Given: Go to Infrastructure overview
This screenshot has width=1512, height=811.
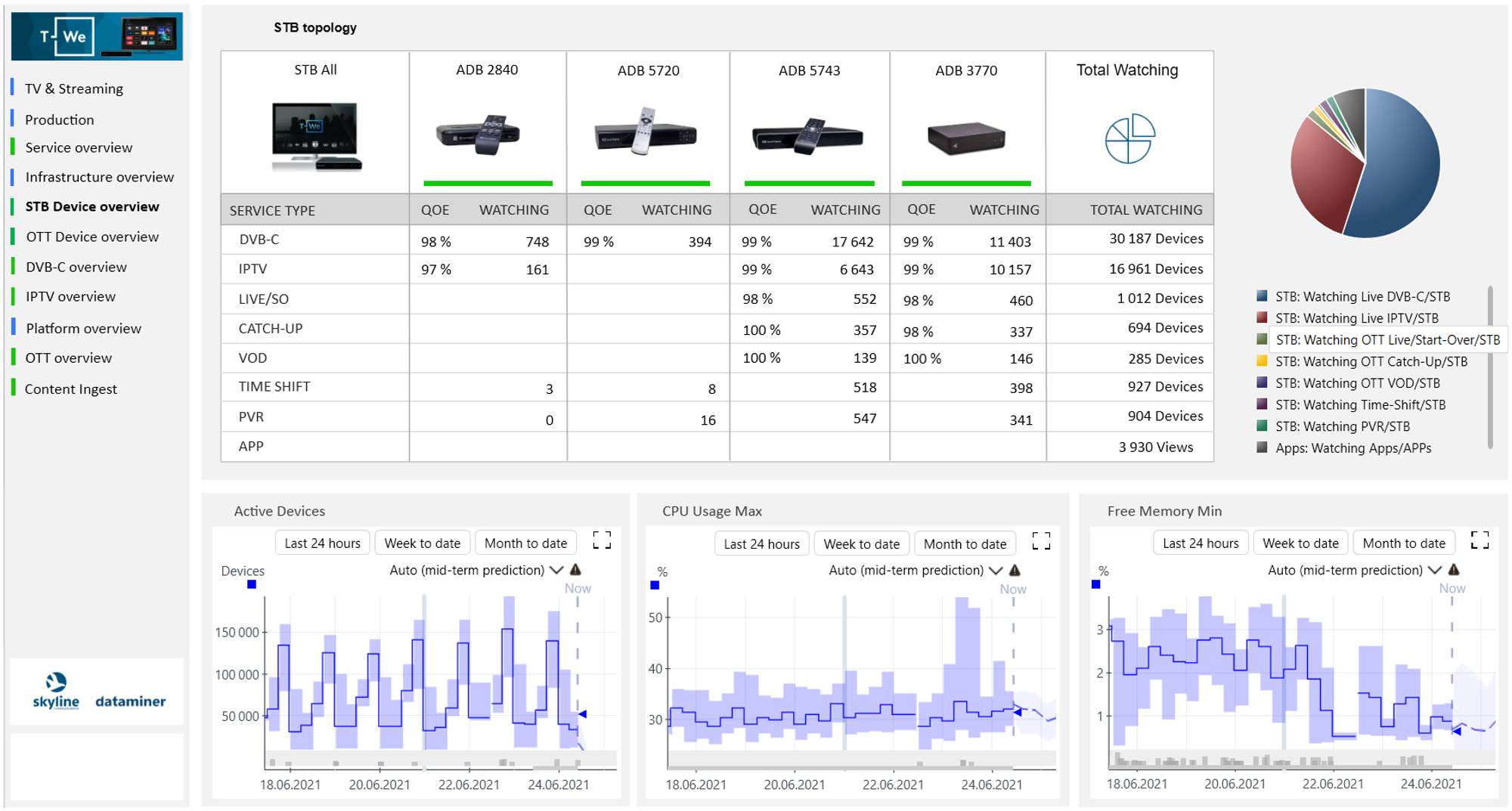Looking at the screenshot, I should click(100, 177).
